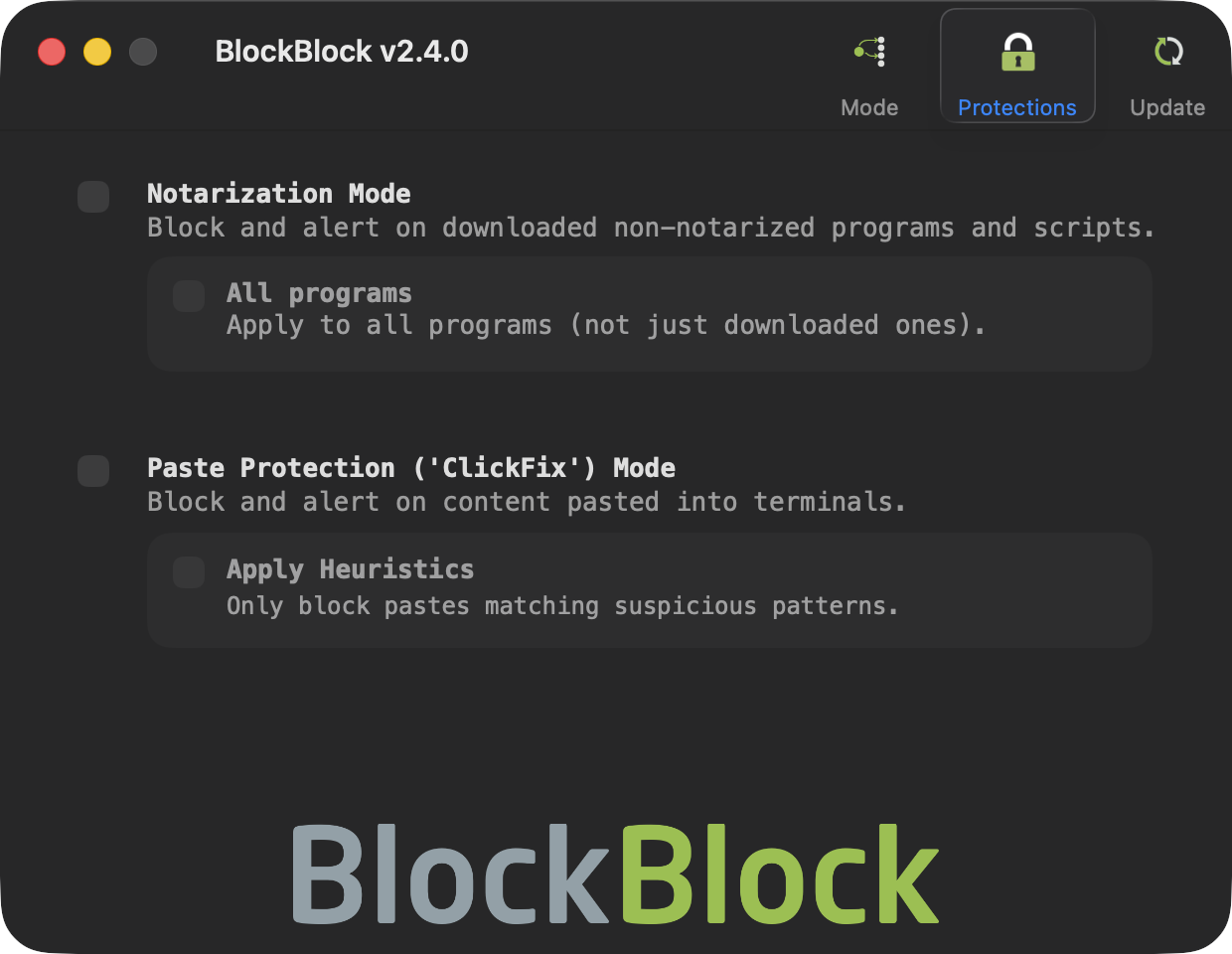The image size is (1232, 954).
Task: Click the green padlock Protections icon
Action: pos(1017,52)
